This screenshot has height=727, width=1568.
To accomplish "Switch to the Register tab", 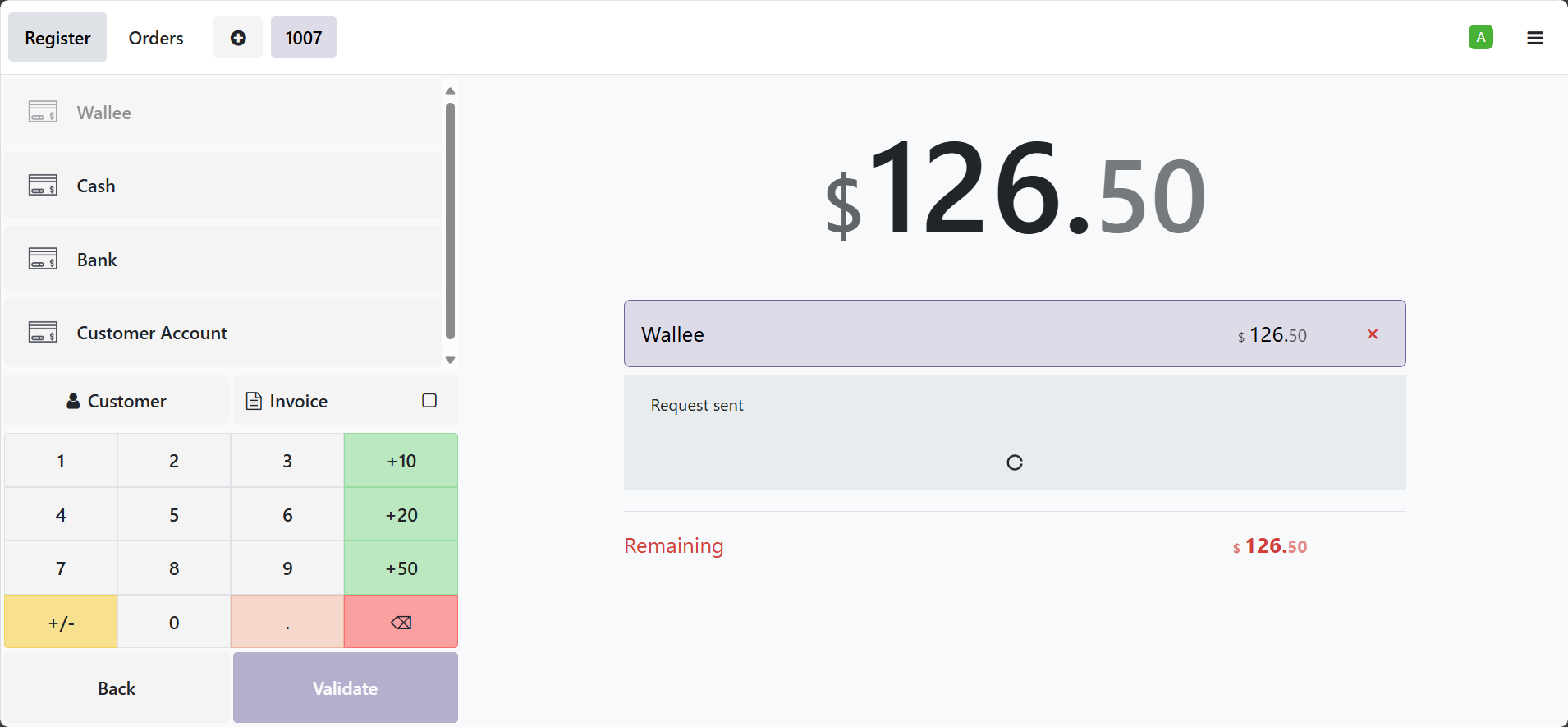I will [x=57, y=37].
